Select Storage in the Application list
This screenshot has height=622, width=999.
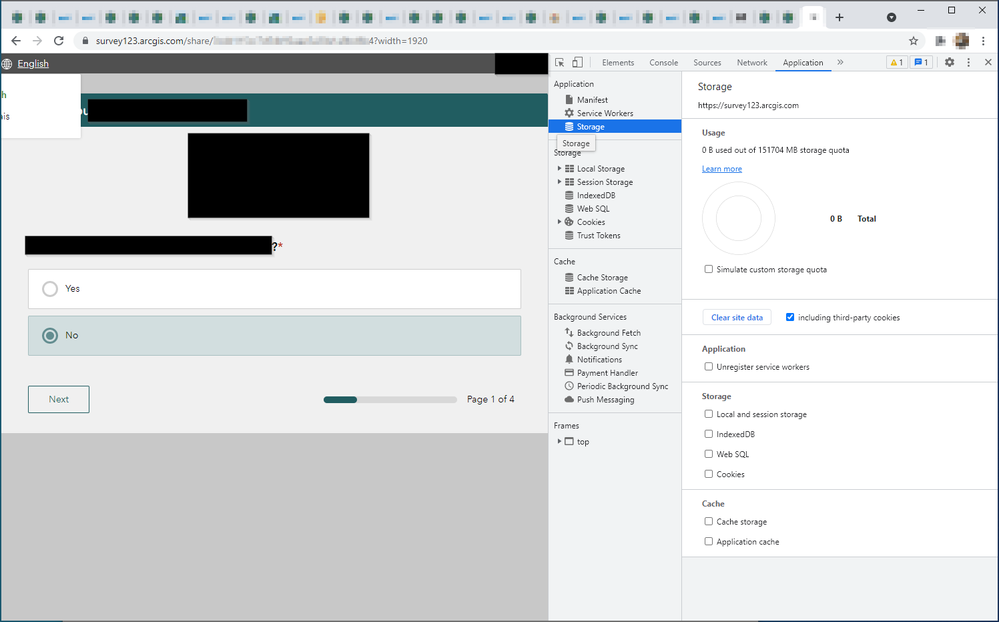pos(615,127)
